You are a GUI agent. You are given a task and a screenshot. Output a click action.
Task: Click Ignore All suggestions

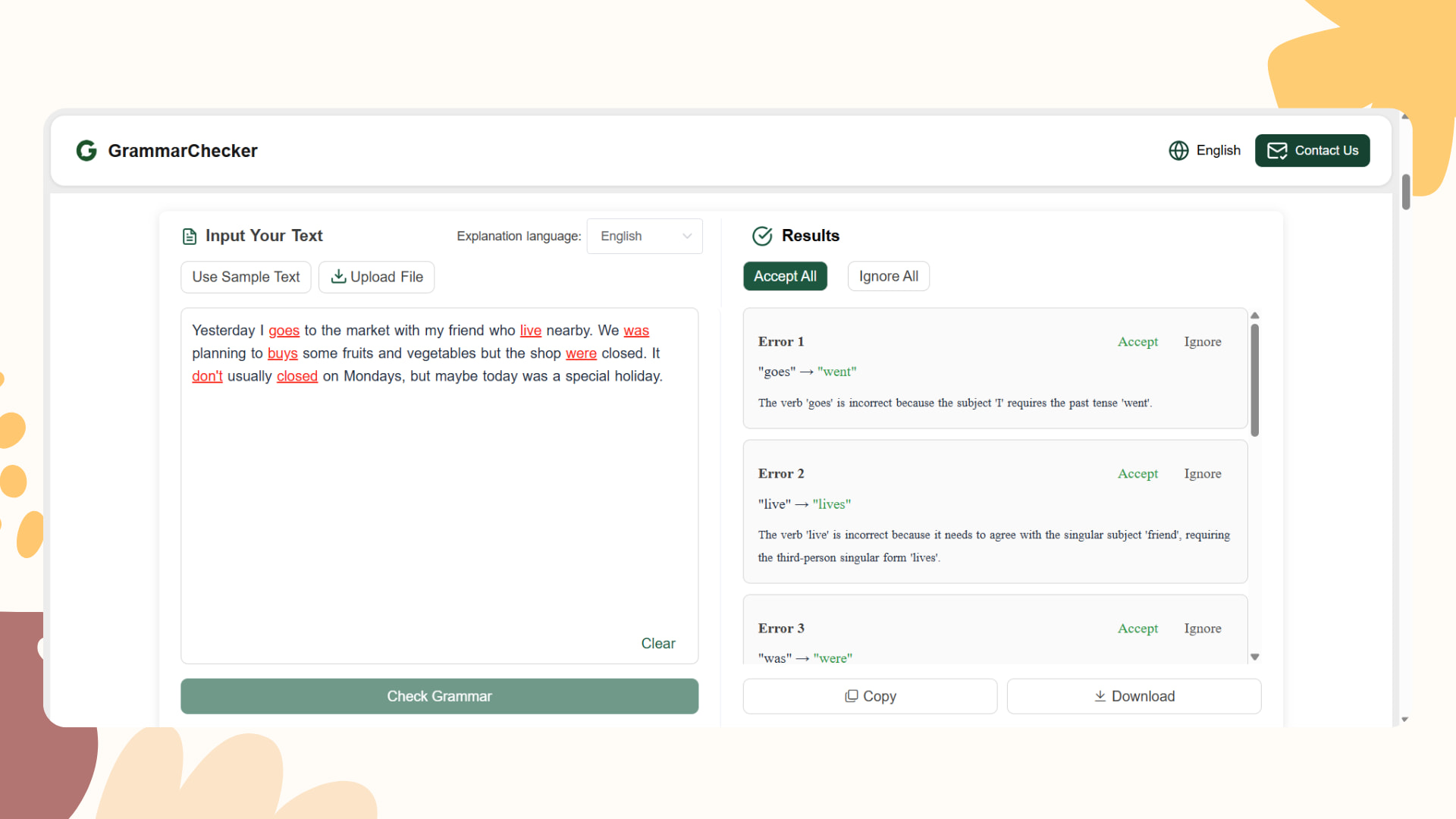888,276
